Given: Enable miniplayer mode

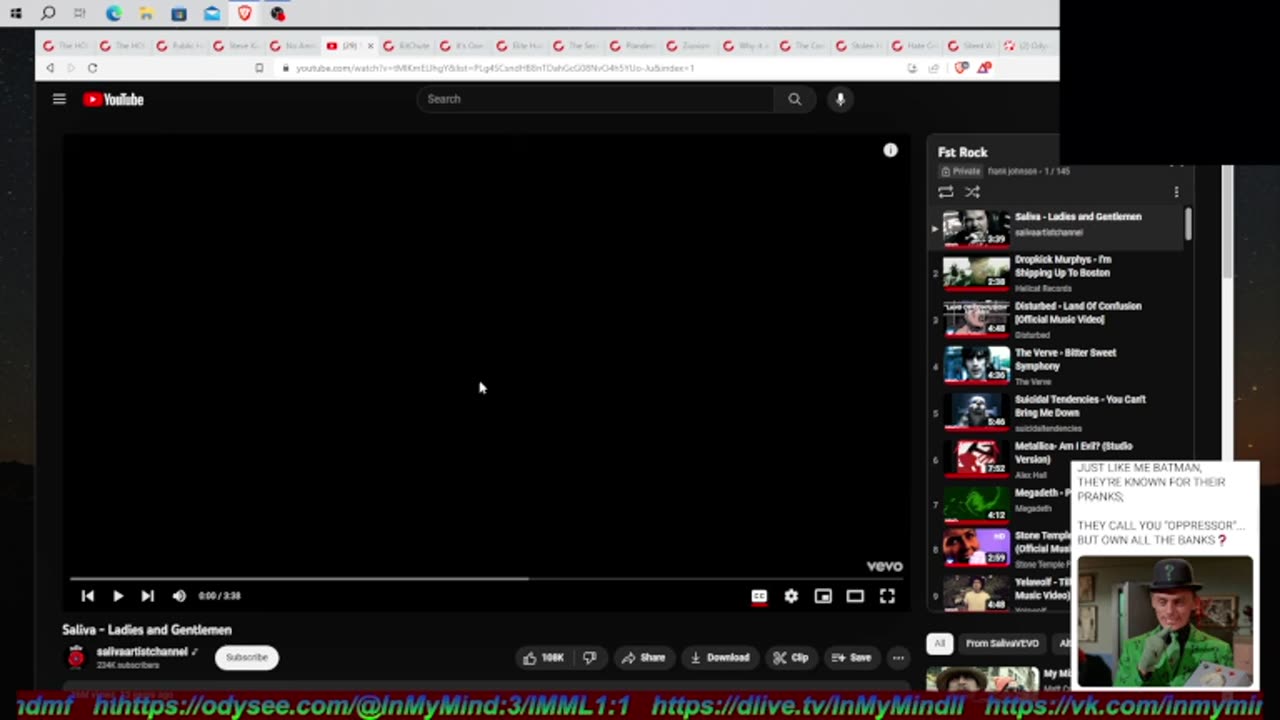Looking at the screenshot, I should tap(823, 596).
